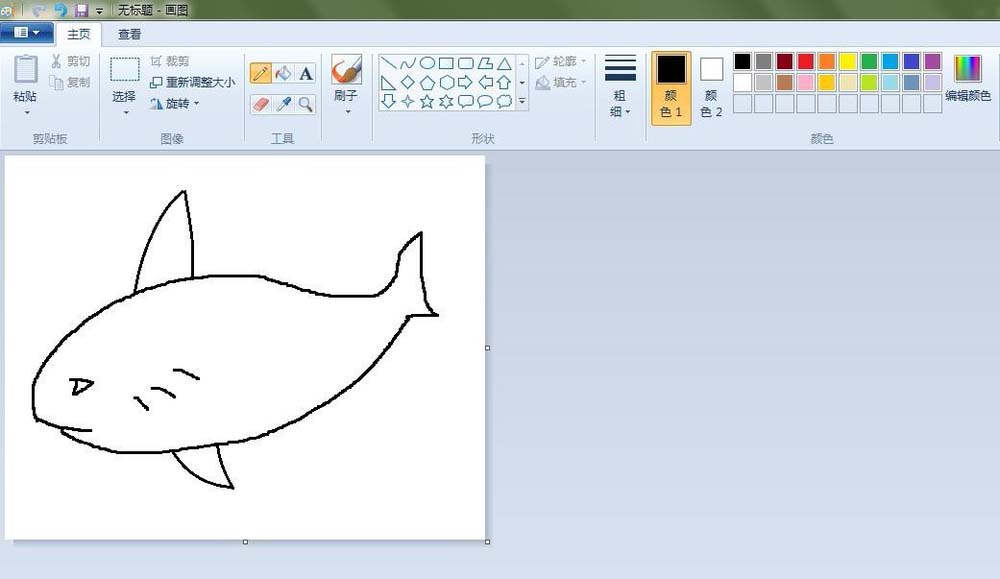The width and height of the screenshot is (1000, 579).
Task: Pick the oval shape
Action: 427,63
